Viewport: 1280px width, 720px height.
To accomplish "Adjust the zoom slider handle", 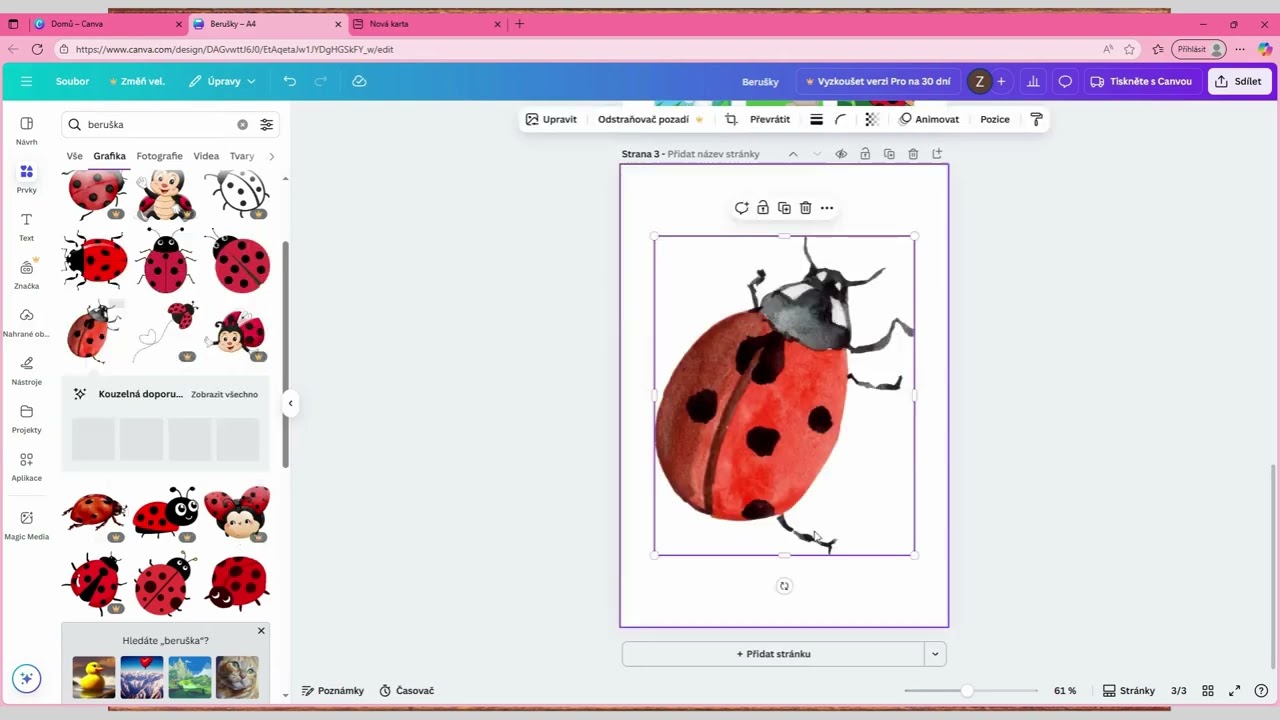I will pos(967,691).
